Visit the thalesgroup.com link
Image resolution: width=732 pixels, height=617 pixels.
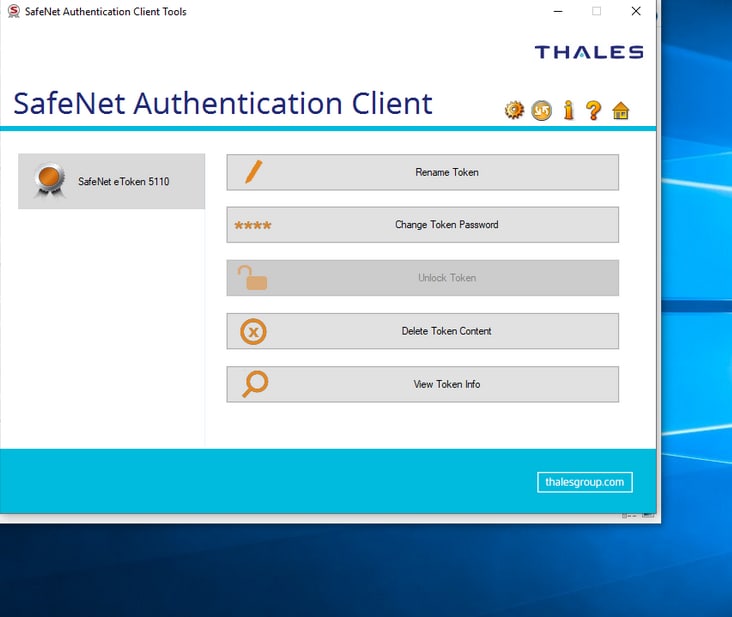(585, 482)
